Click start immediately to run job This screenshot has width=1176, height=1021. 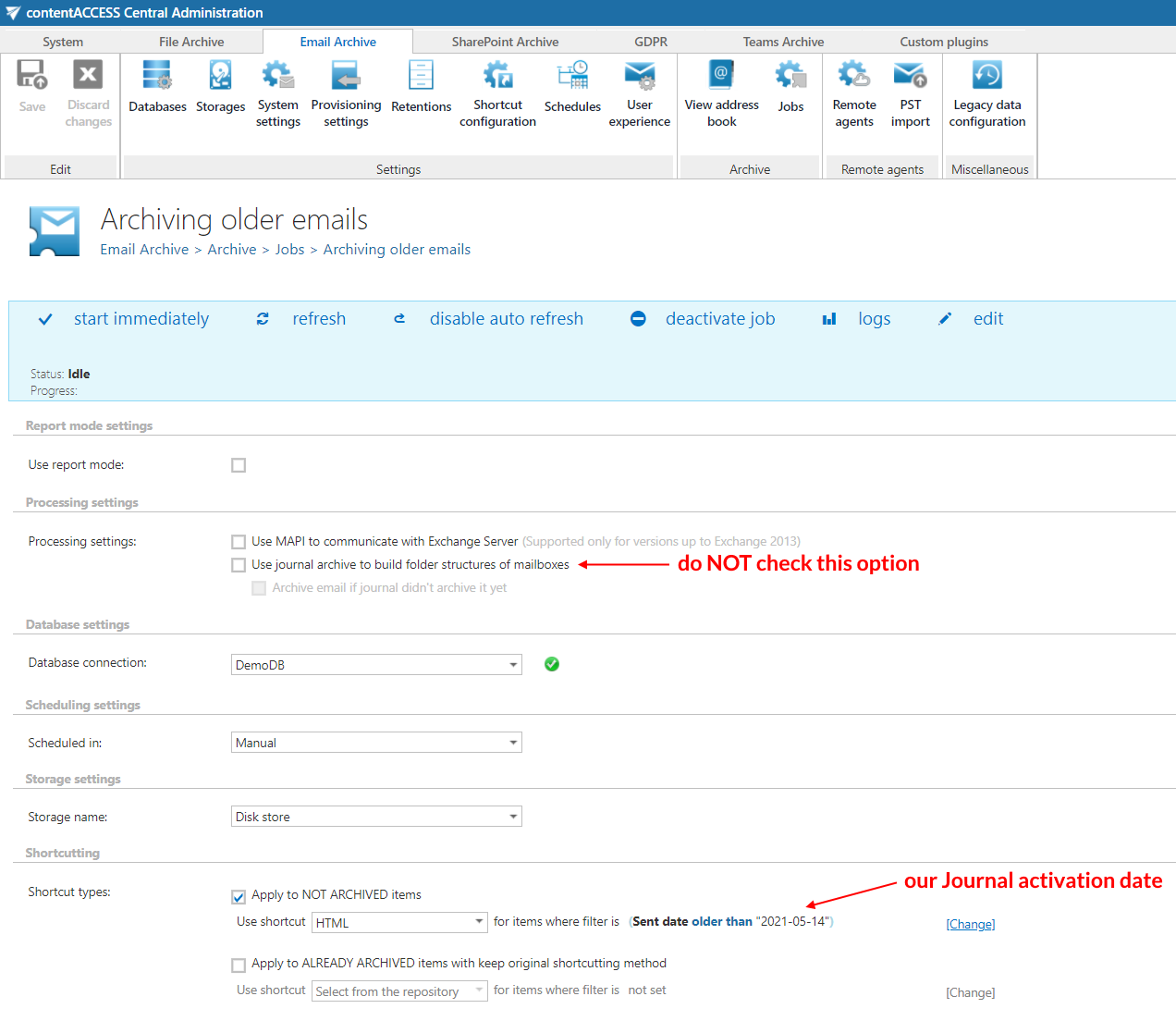click(x=141, y=319)
